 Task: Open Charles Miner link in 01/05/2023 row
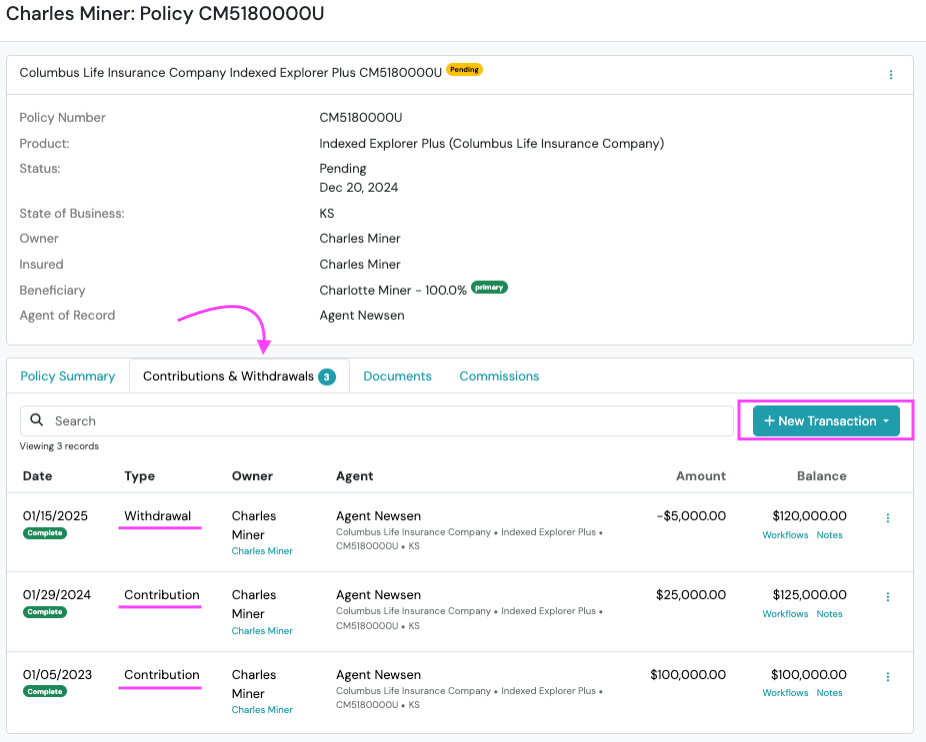[262, 710]
